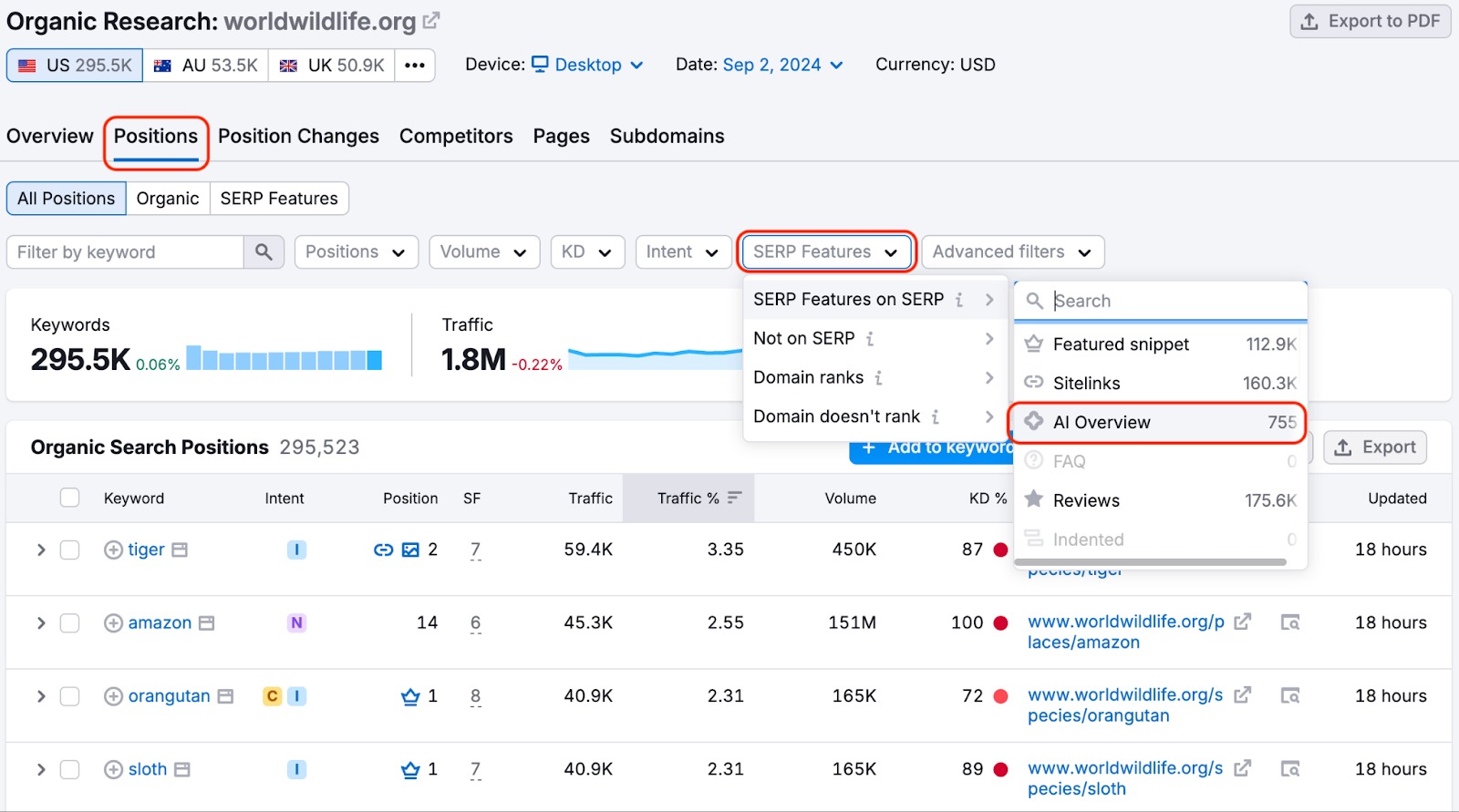1459x812 pixels.
Task: Click info icon beside SERP Features on SERP
Action: tap(959, 300)
